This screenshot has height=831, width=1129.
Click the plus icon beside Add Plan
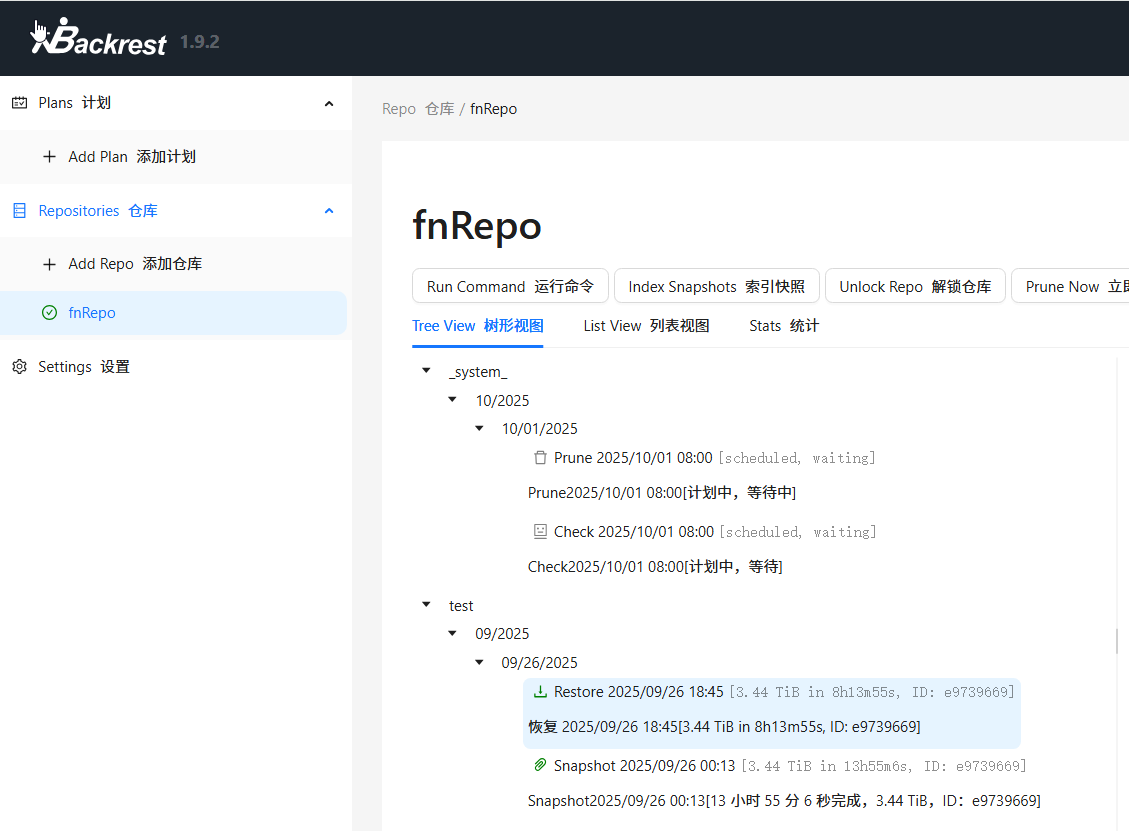[x=49, y=157]
